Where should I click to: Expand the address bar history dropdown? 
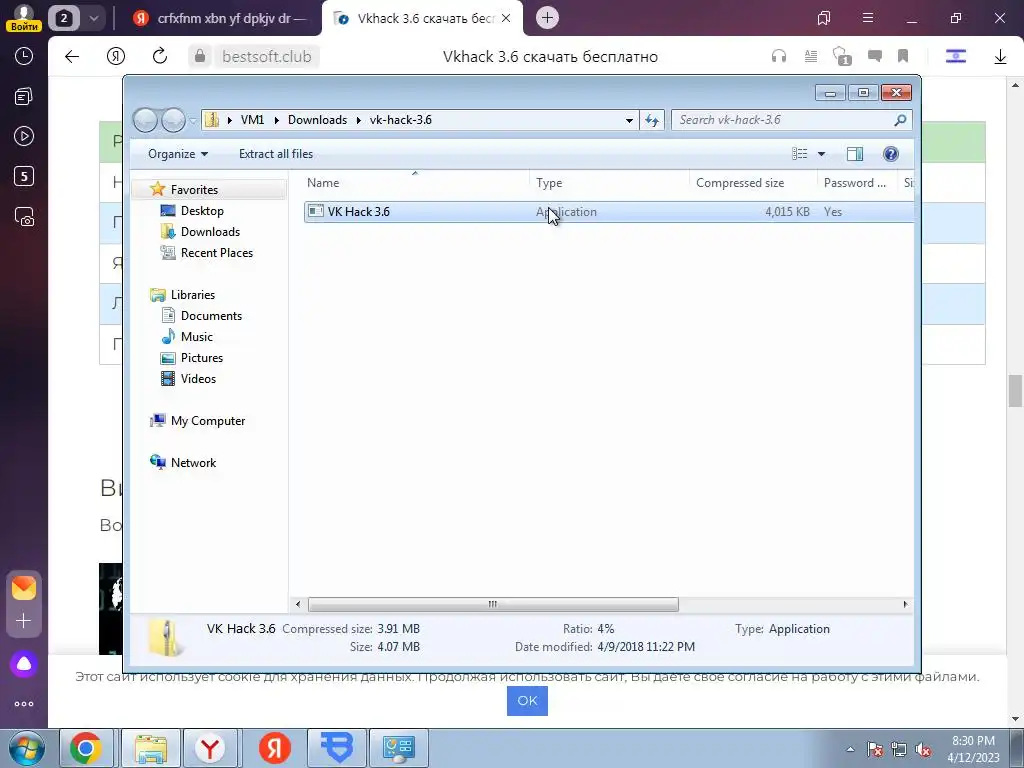[x=629, y=120]
